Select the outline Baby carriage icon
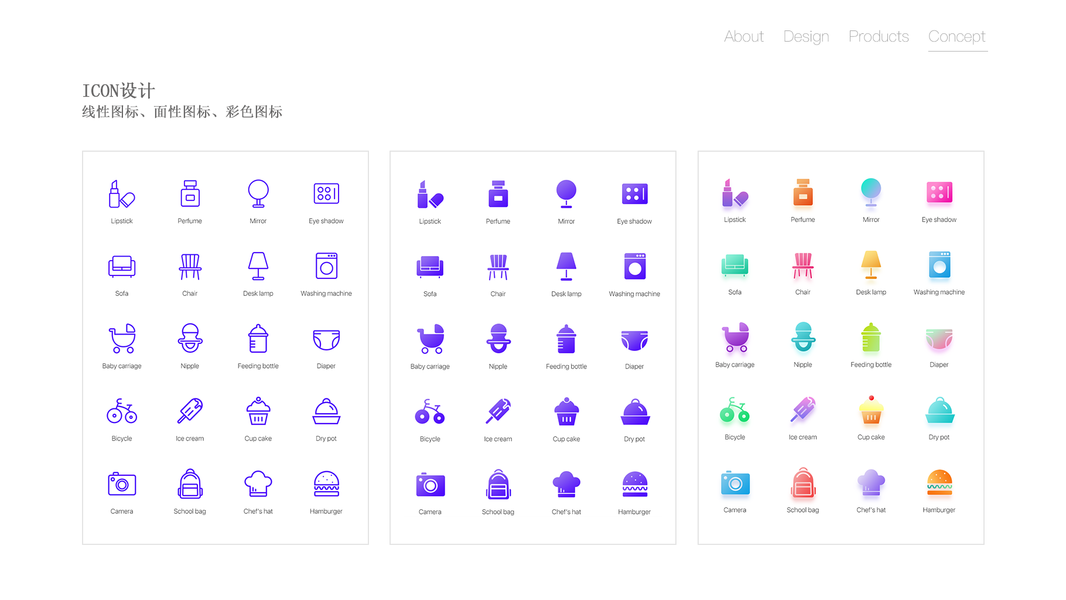1066x600 pixels. click(x=122, y=339)
